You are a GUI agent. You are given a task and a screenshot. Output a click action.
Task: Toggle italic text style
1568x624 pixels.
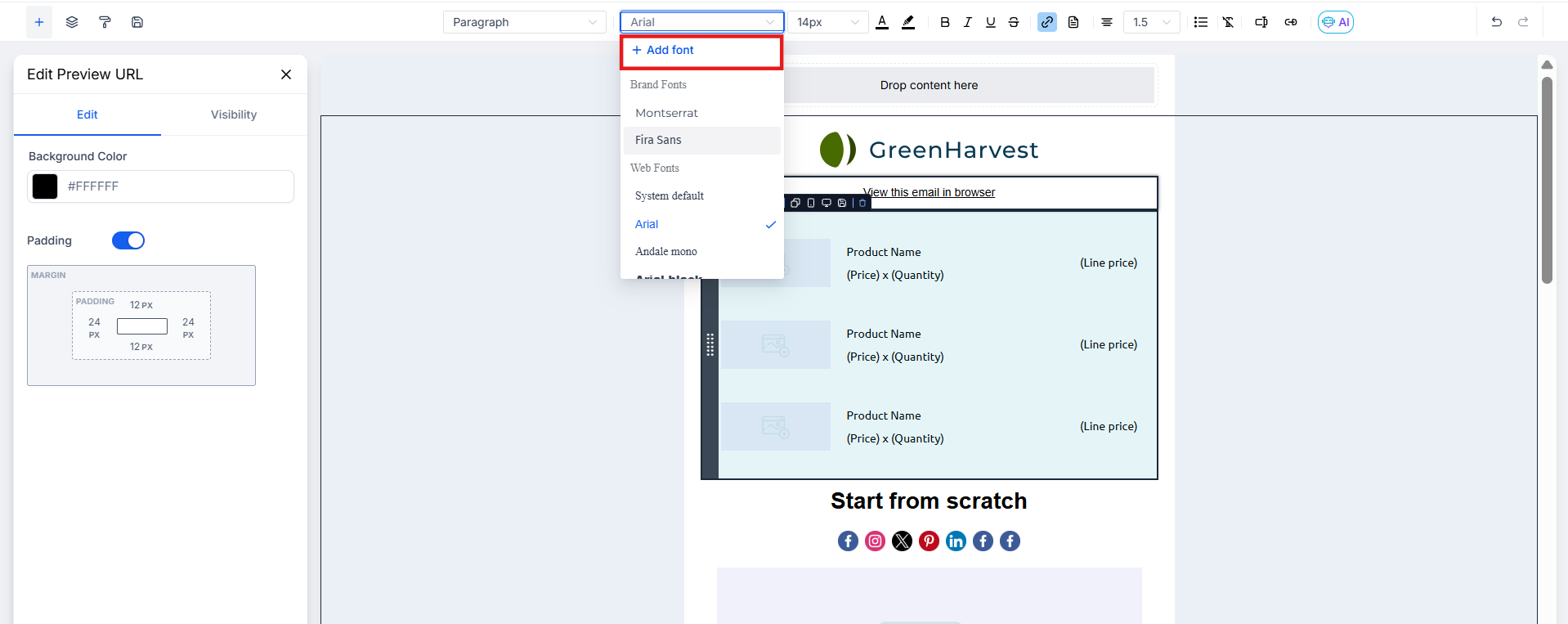pyautogui.click(x=968, y=22)
